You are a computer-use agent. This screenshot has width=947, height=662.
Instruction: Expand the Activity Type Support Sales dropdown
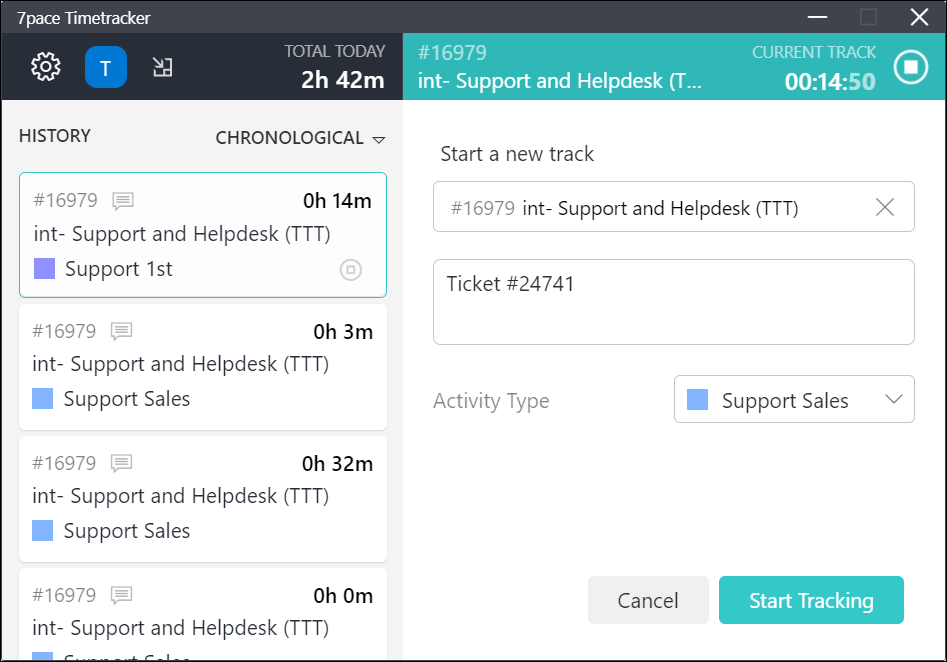pyautogui.click(x=794, y=399)
